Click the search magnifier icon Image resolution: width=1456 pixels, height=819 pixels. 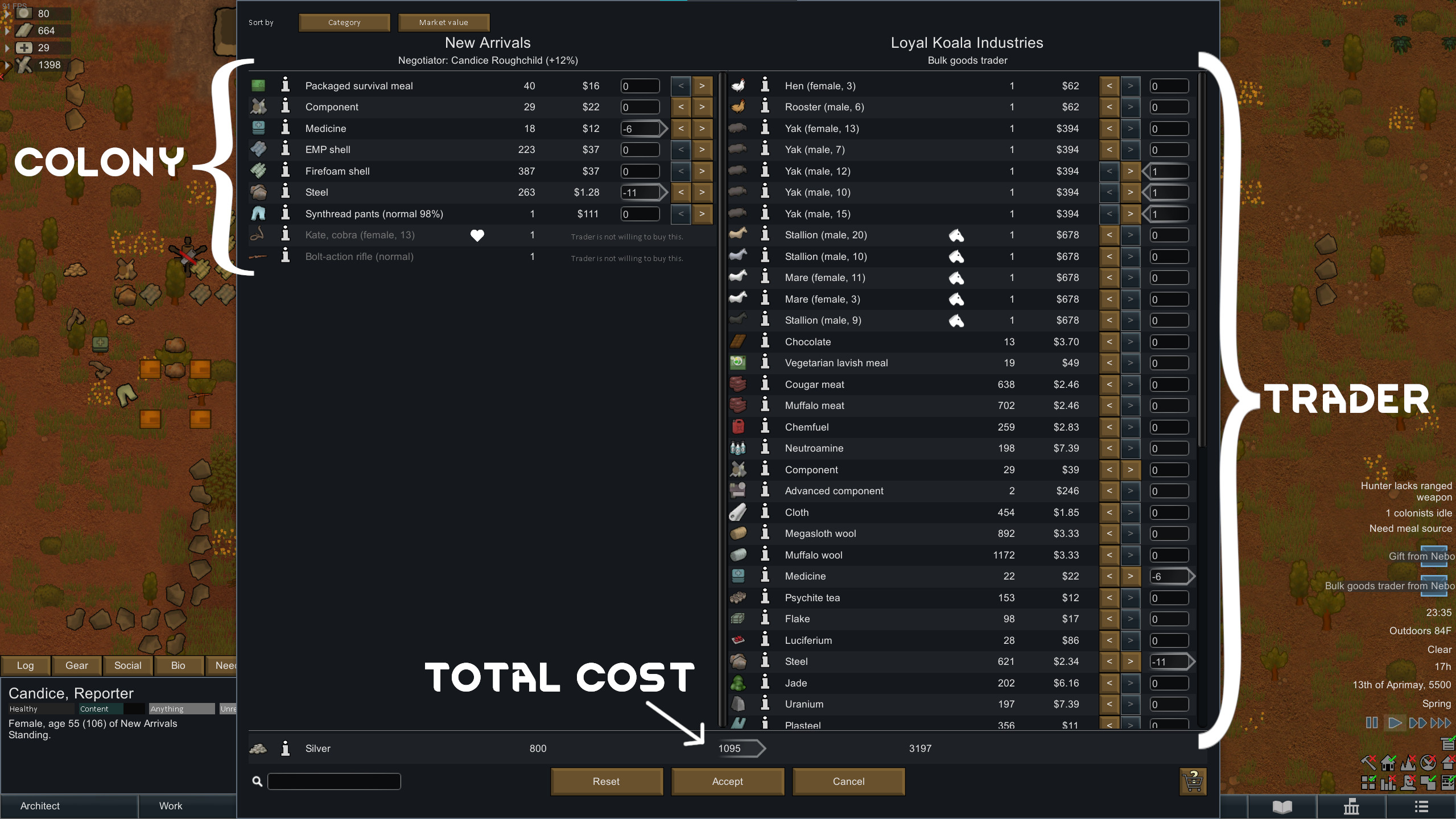[x=257, y=781]
